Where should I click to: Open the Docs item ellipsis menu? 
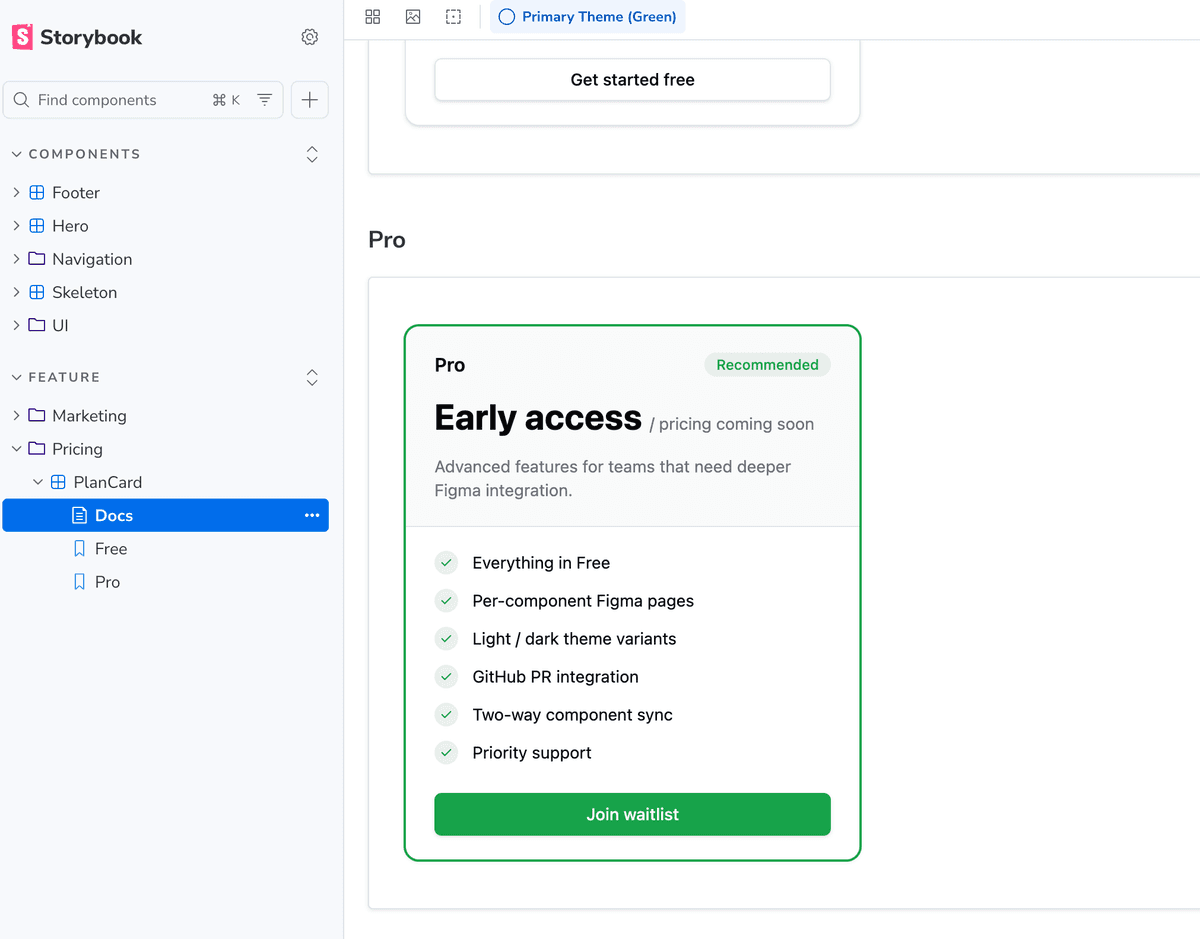click(312, 515)
